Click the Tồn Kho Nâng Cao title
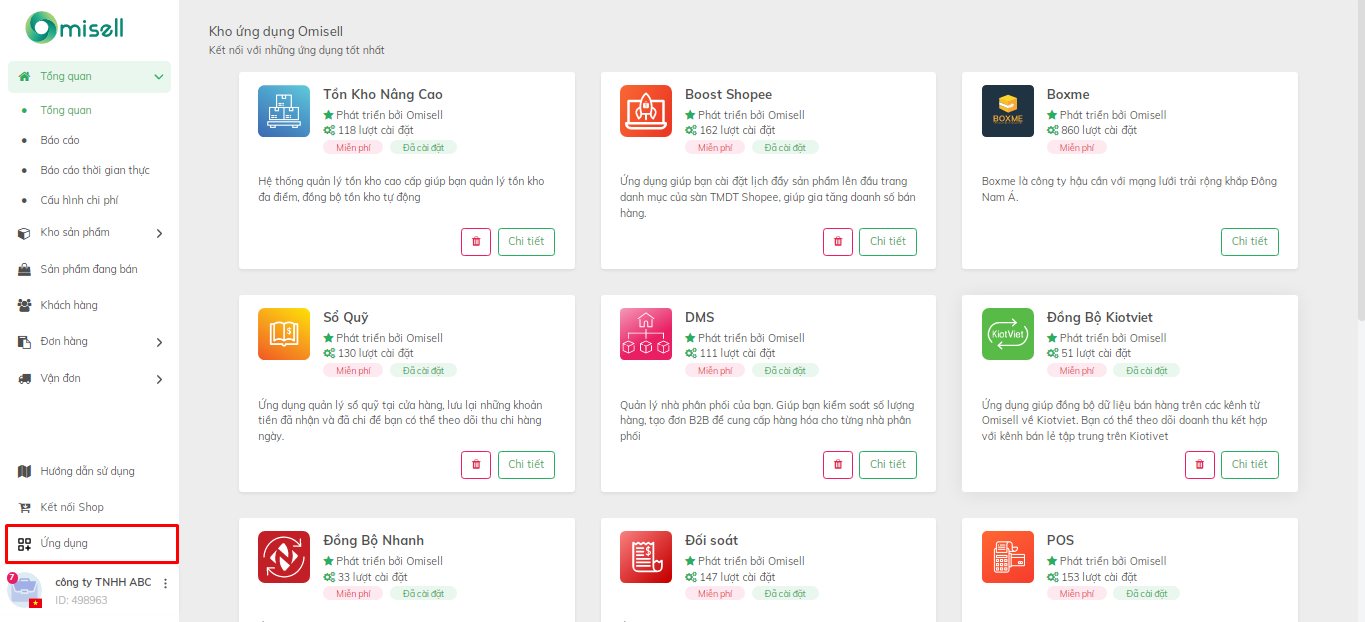Image resolution: width=1365 pixels, height=622 pixels. [383, 95]
